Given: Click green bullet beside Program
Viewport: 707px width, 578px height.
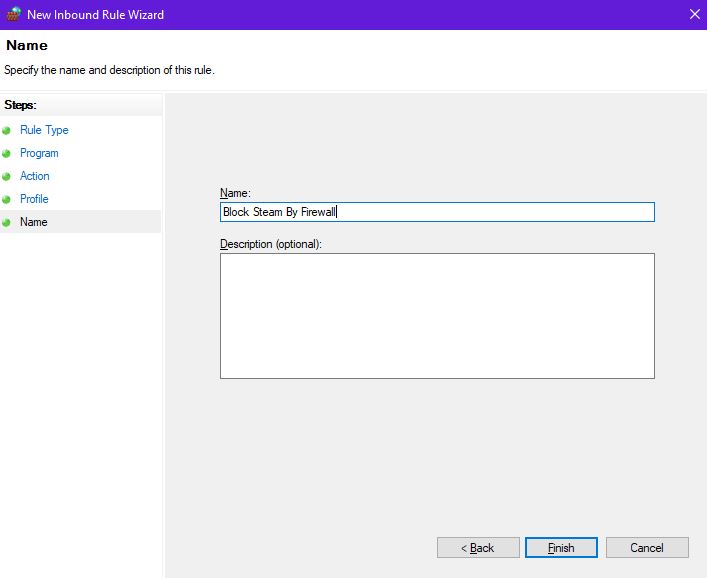Looking at the screenshot, I should tap(6, 154).
